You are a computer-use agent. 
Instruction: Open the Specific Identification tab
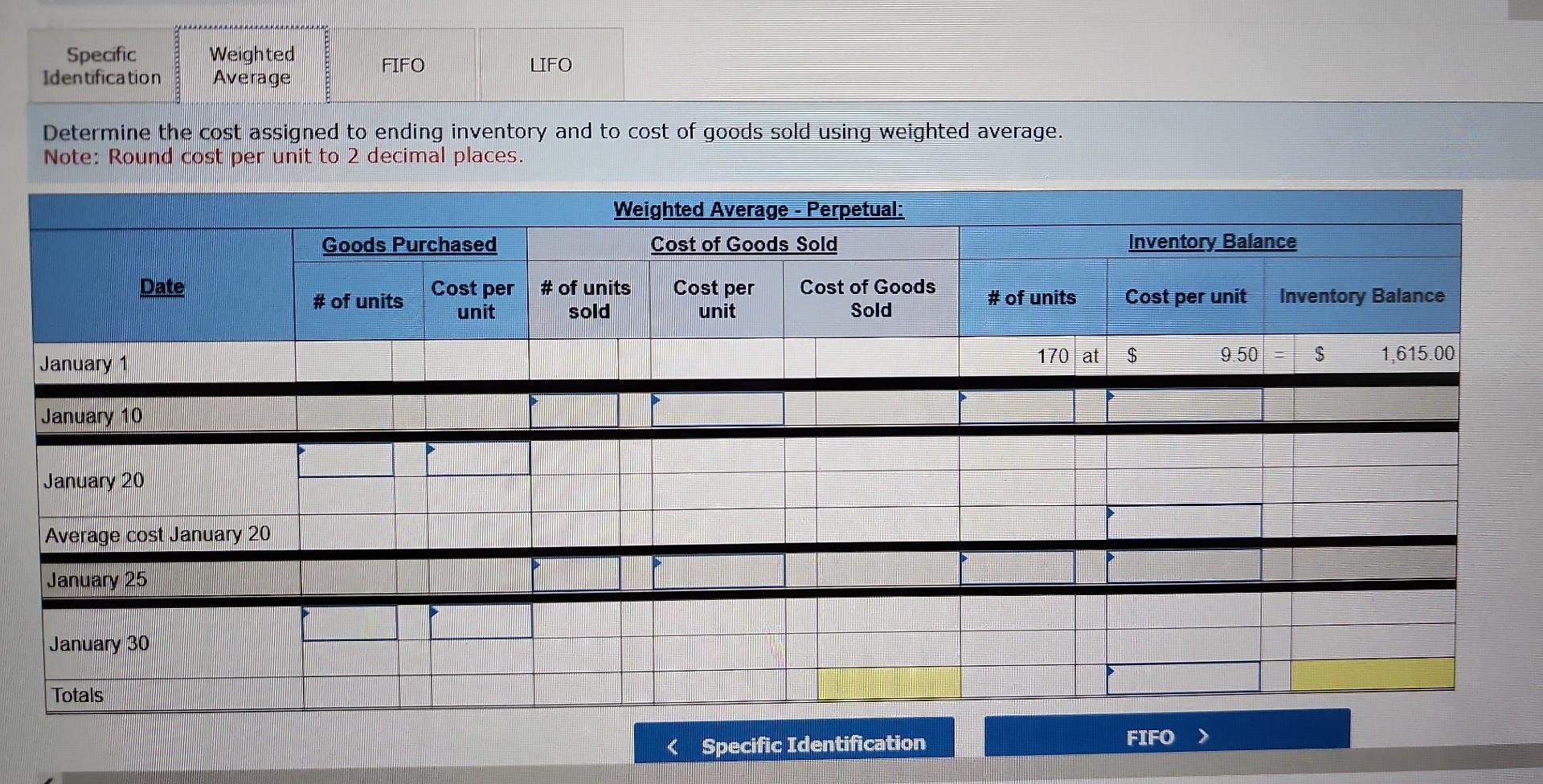[x=102, y=66]
